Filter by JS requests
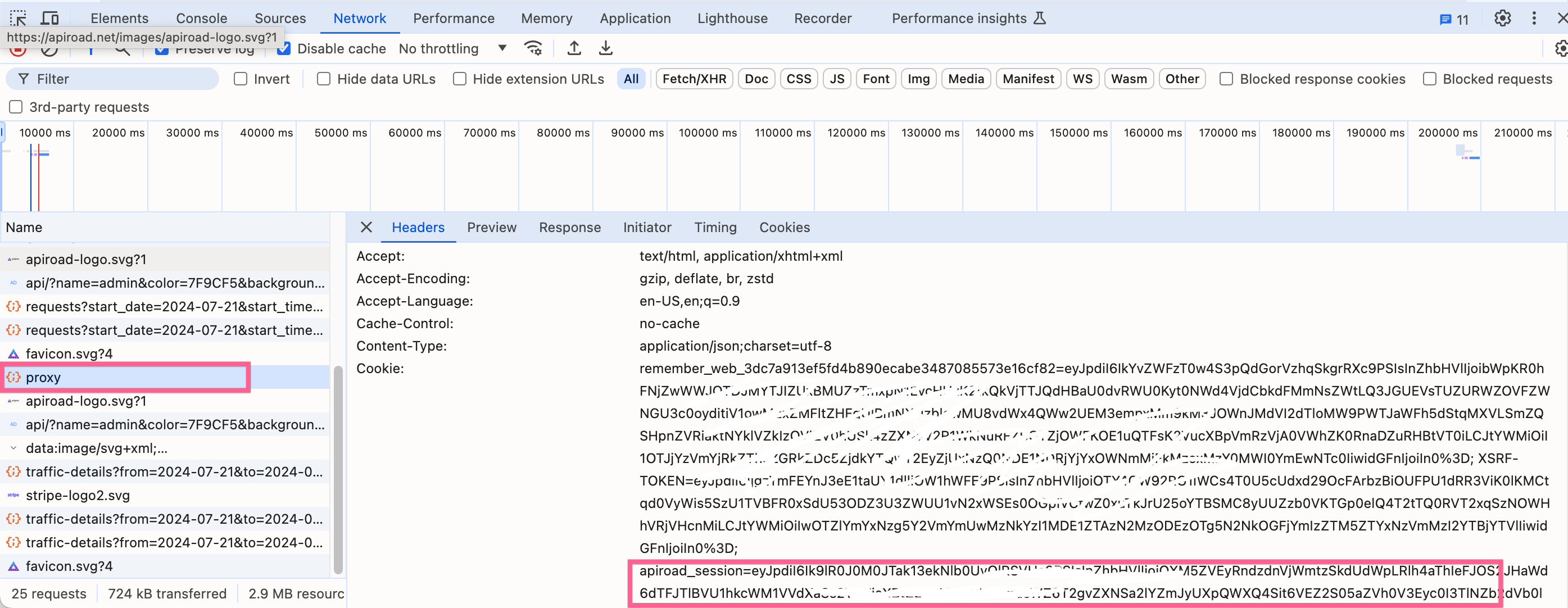This screenshot has height=608, width=1568. (837, 79)
